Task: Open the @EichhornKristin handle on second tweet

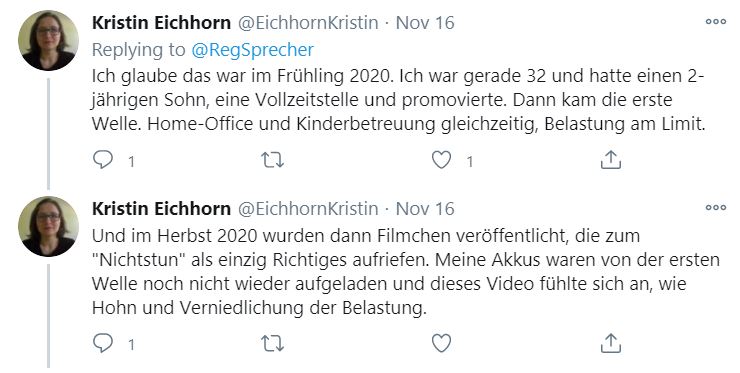Action: [308, 209]
